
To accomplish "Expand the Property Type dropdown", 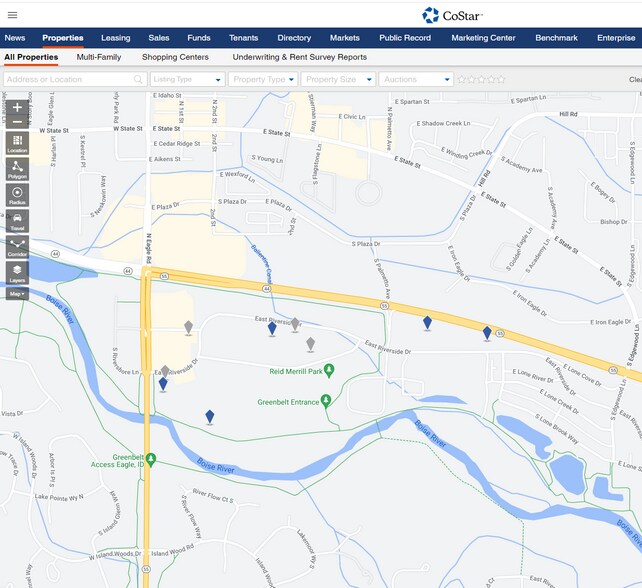I will [x=262, y=79].
